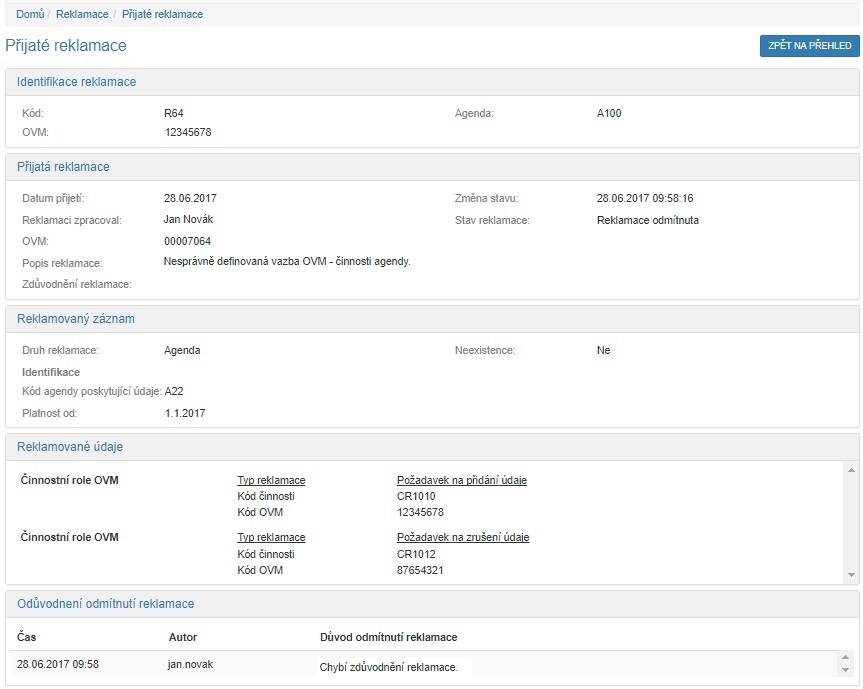Sort by the Čas column header
Viewport: 863px width, 689px height.
click(x=27, y=637)
